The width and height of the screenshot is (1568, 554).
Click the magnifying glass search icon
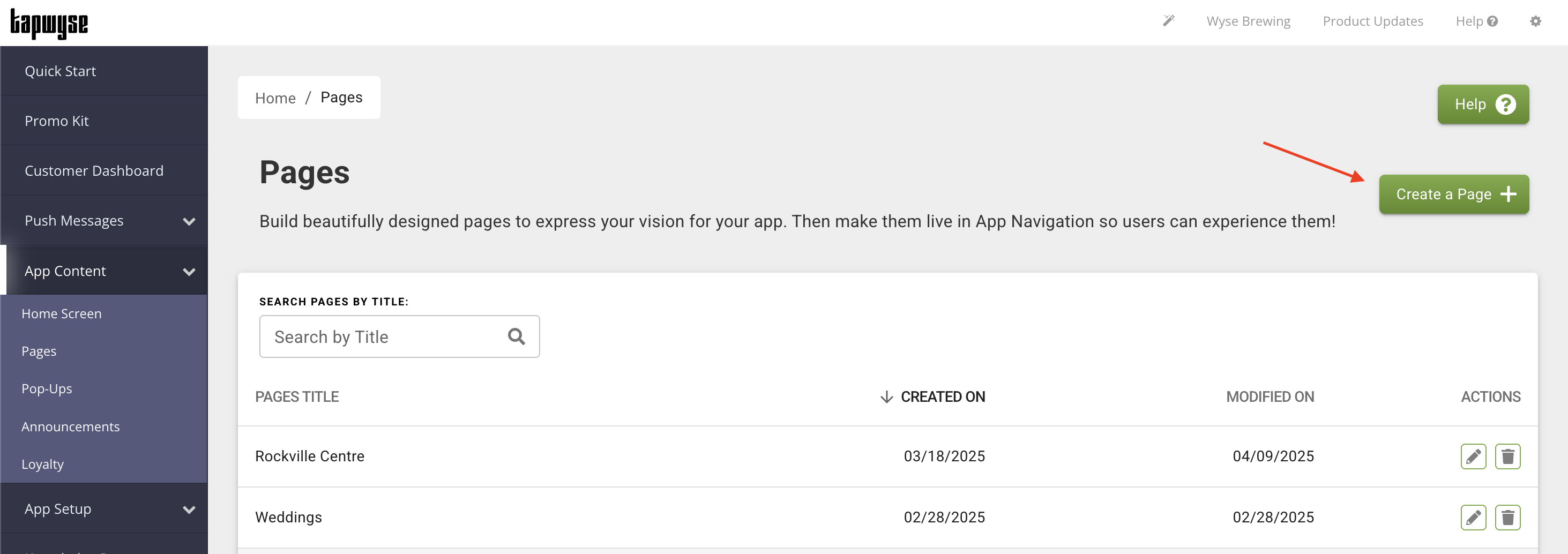click(516, 336)
